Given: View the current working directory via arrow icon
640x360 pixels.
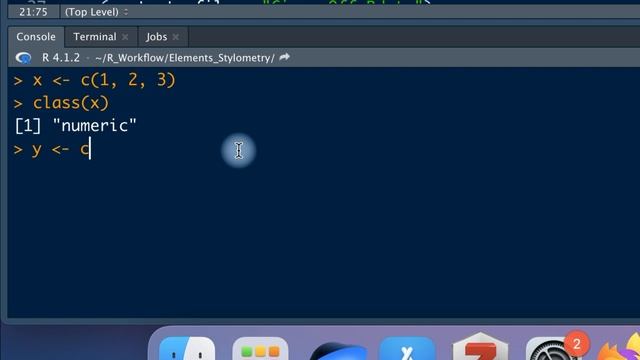Looking at the screenshot, I should point(285,57).
